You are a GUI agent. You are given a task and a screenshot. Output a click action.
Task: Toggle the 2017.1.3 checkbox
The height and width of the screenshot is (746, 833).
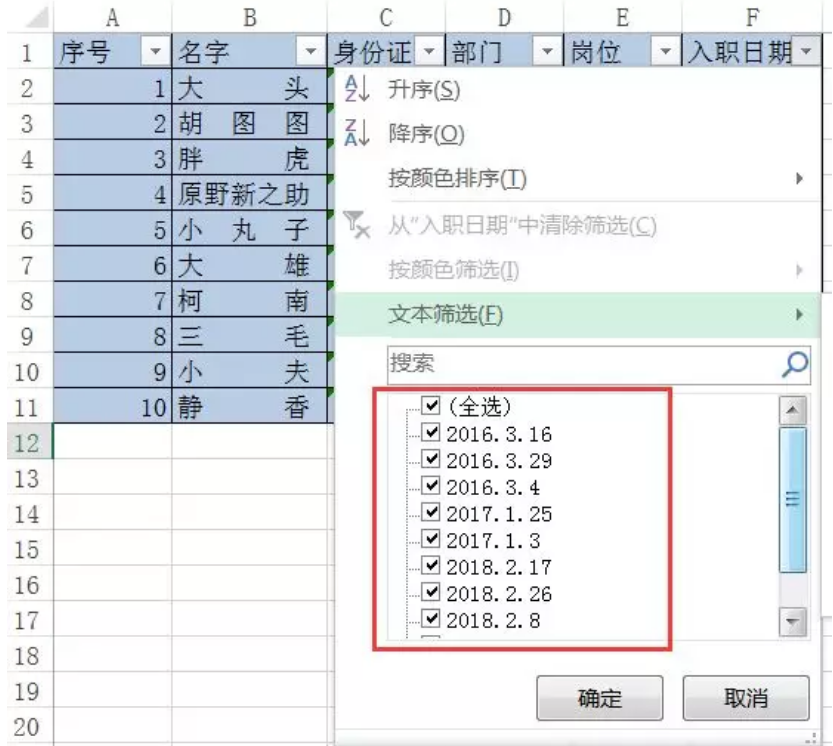(x=431, y=538)
